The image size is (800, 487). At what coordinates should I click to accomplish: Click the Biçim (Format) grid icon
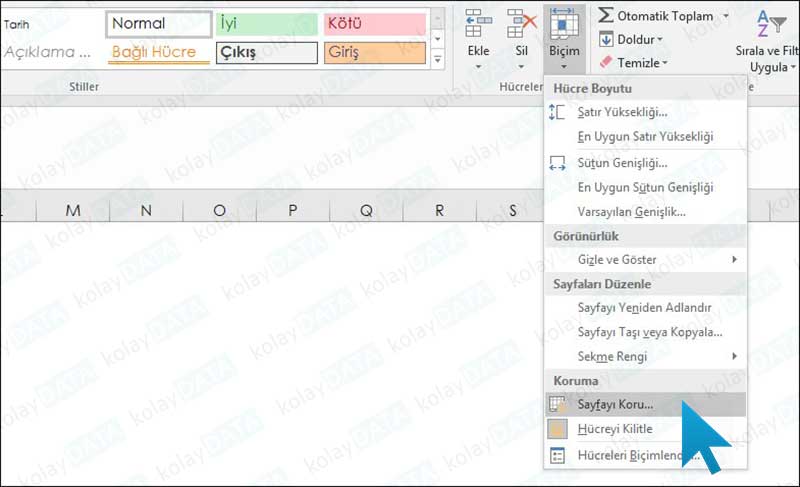pos(564,24)
